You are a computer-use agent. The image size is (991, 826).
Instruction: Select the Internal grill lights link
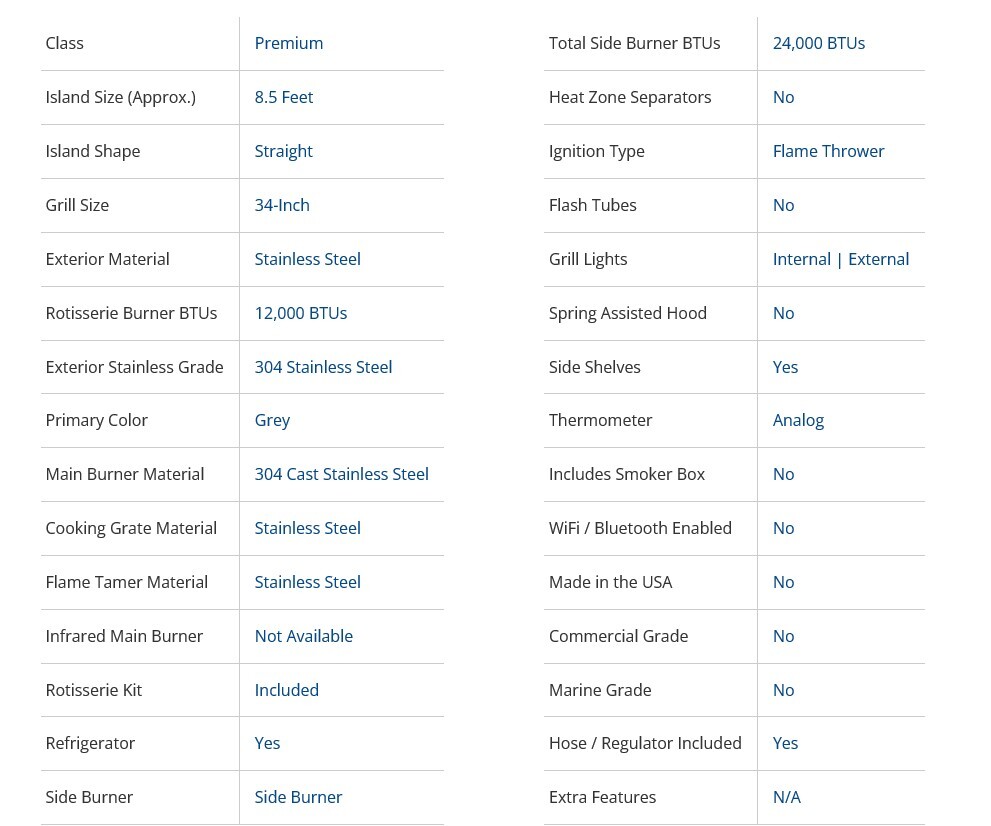pos(801,259)
